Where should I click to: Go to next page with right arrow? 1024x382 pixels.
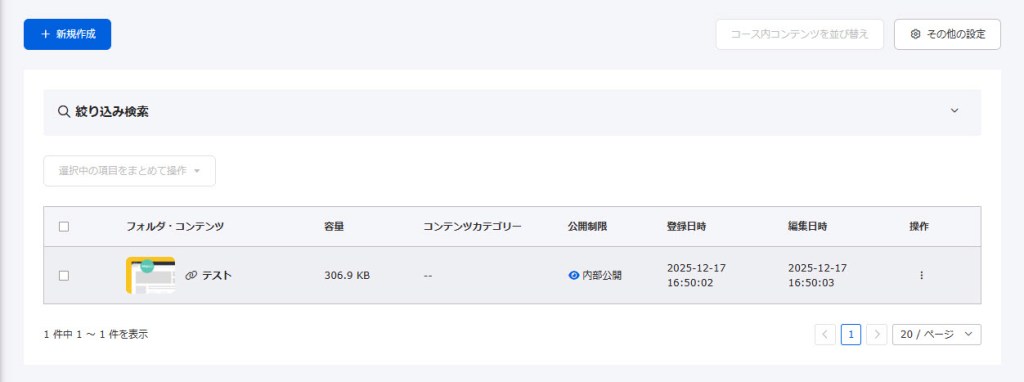pyautogui.click(x=876, y=334)
